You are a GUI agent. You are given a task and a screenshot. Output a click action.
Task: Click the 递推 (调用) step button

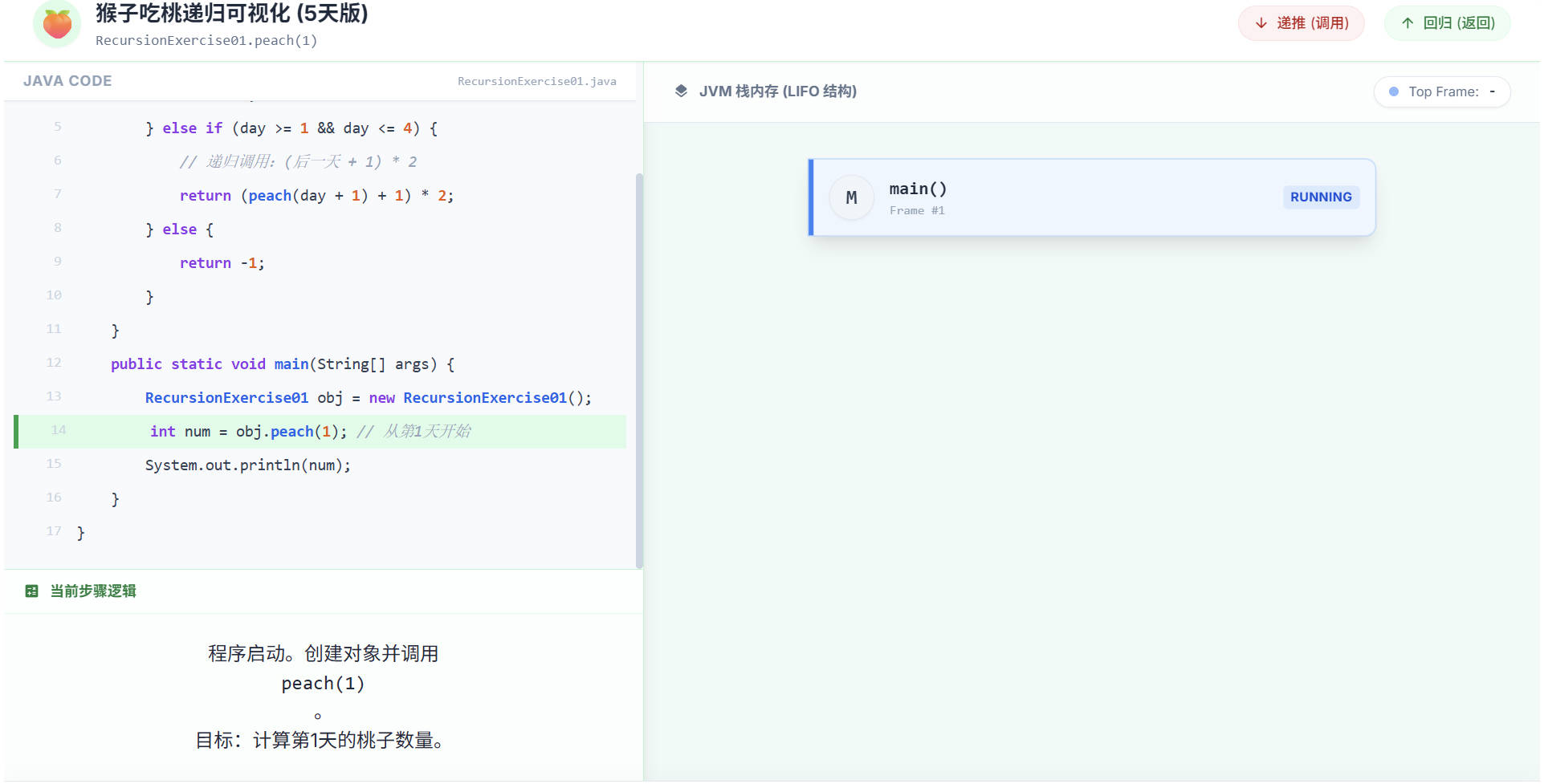1301,23
